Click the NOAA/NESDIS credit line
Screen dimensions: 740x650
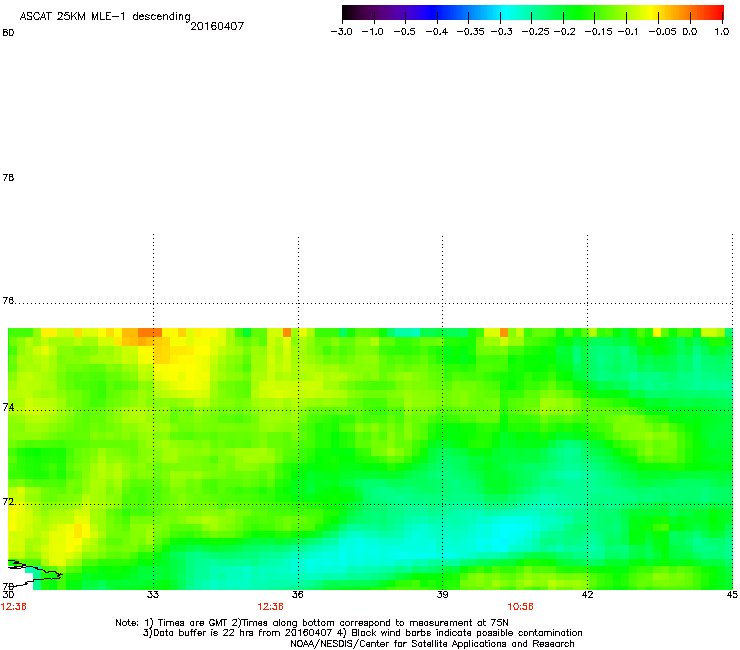coord(432,644)
